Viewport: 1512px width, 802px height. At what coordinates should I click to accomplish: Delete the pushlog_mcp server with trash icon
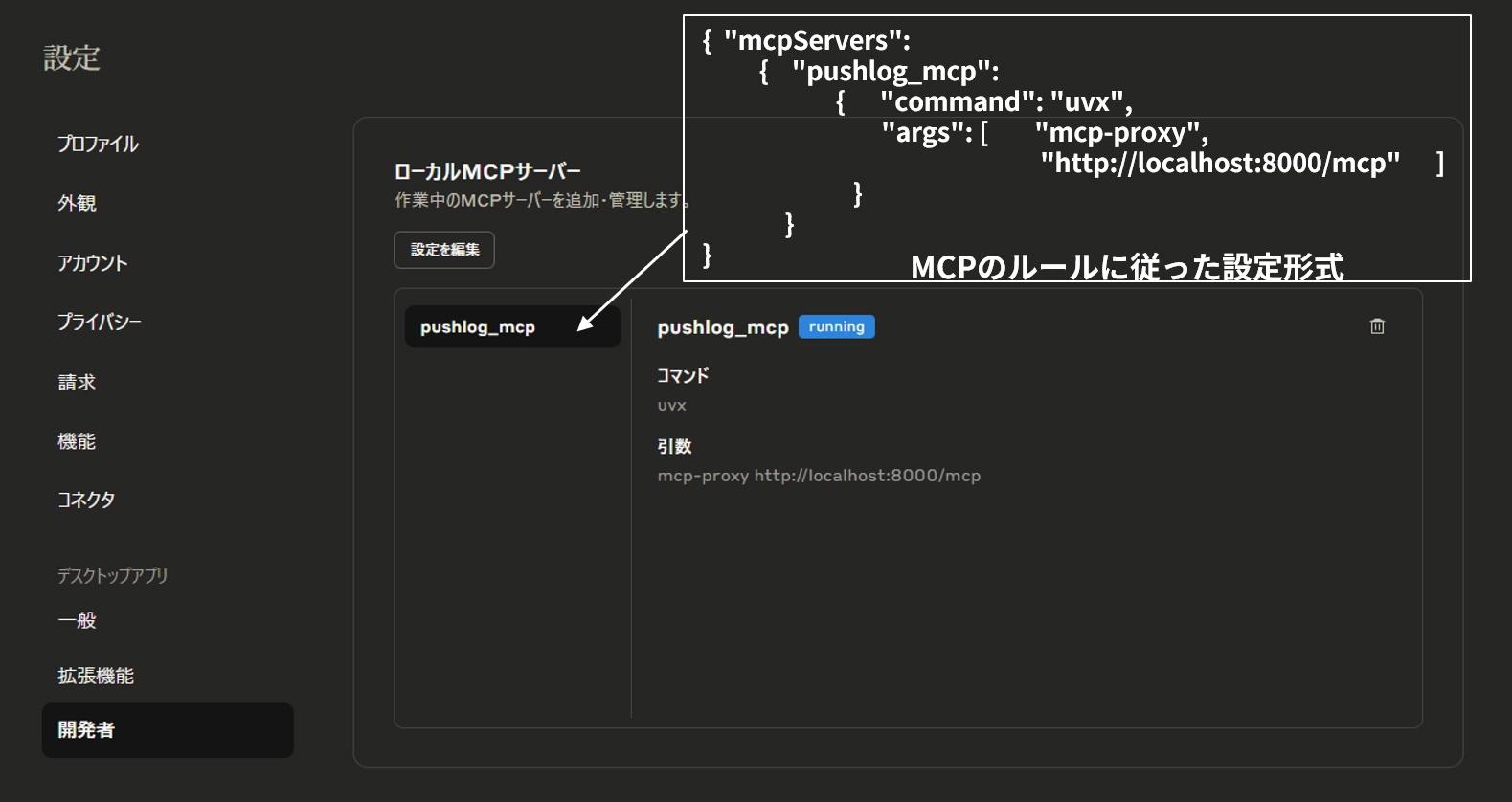pyautogui.click(x=1377, y=326)
